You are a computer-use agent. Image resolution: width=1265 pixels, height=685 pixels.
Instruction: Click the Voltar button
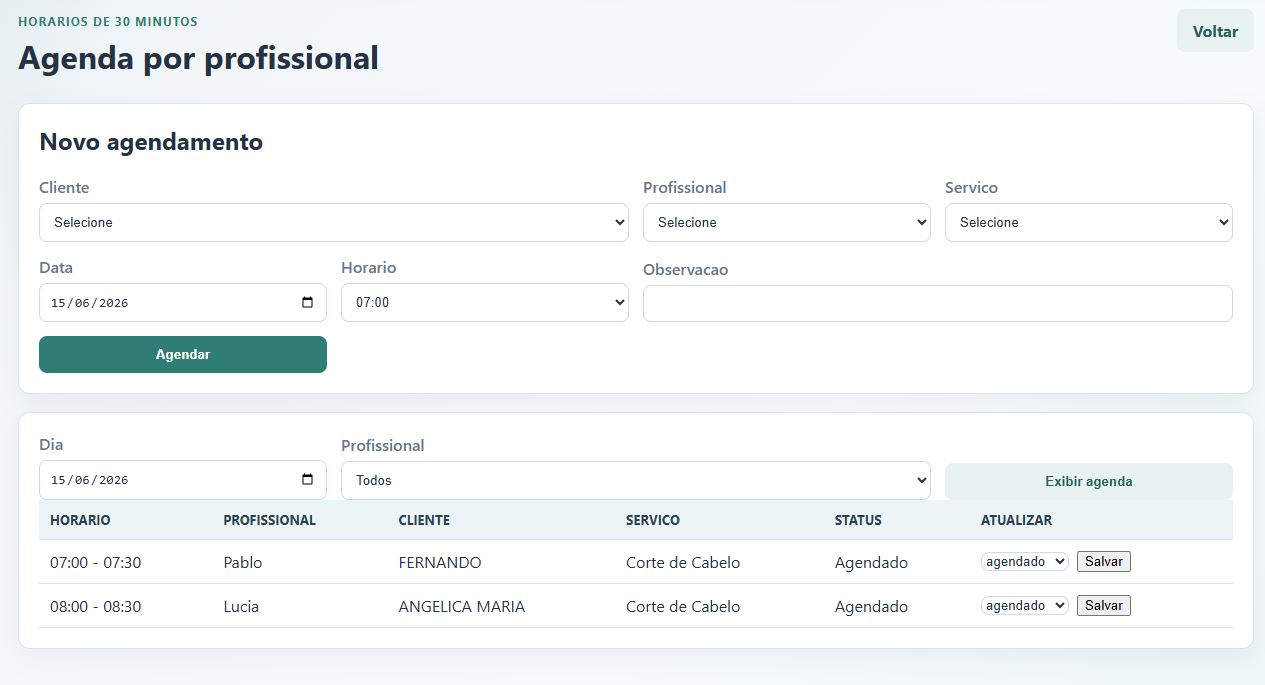[1215, 31]
